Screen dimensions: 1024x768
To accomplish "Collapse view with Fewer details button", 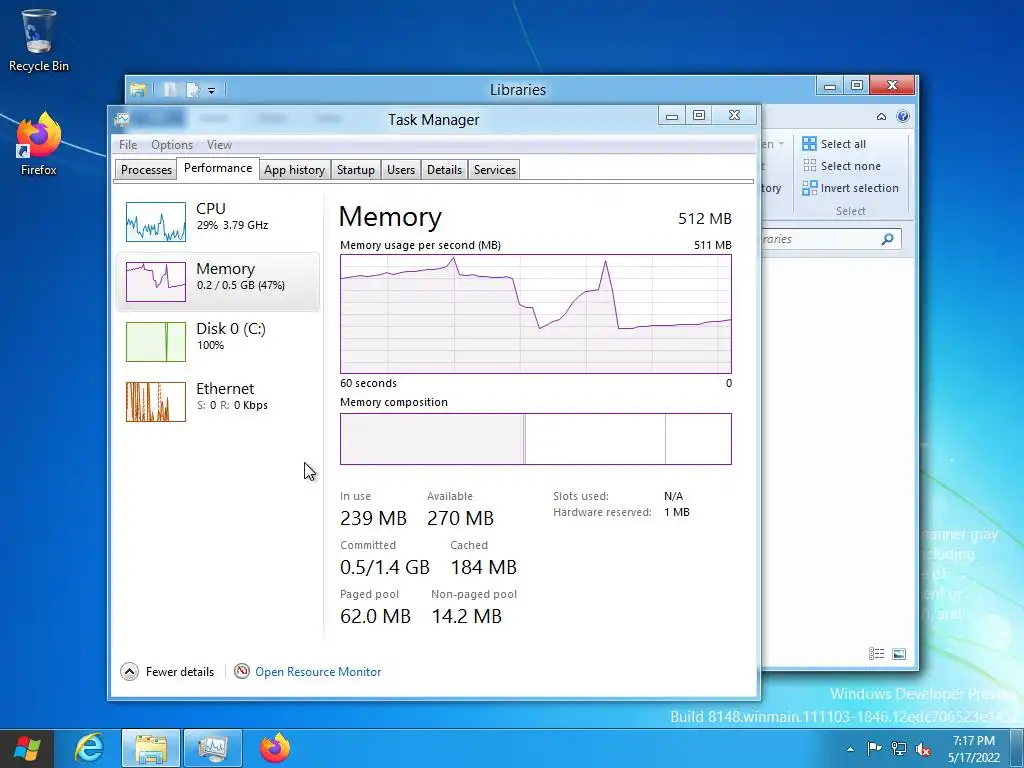I will (x=168, y=671).
